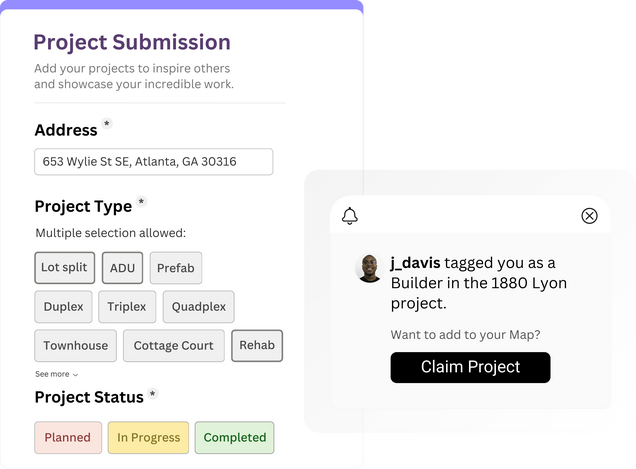Toggle the ADU project type
This screenshot has height=469, width=636.
(x=122, y=268)
